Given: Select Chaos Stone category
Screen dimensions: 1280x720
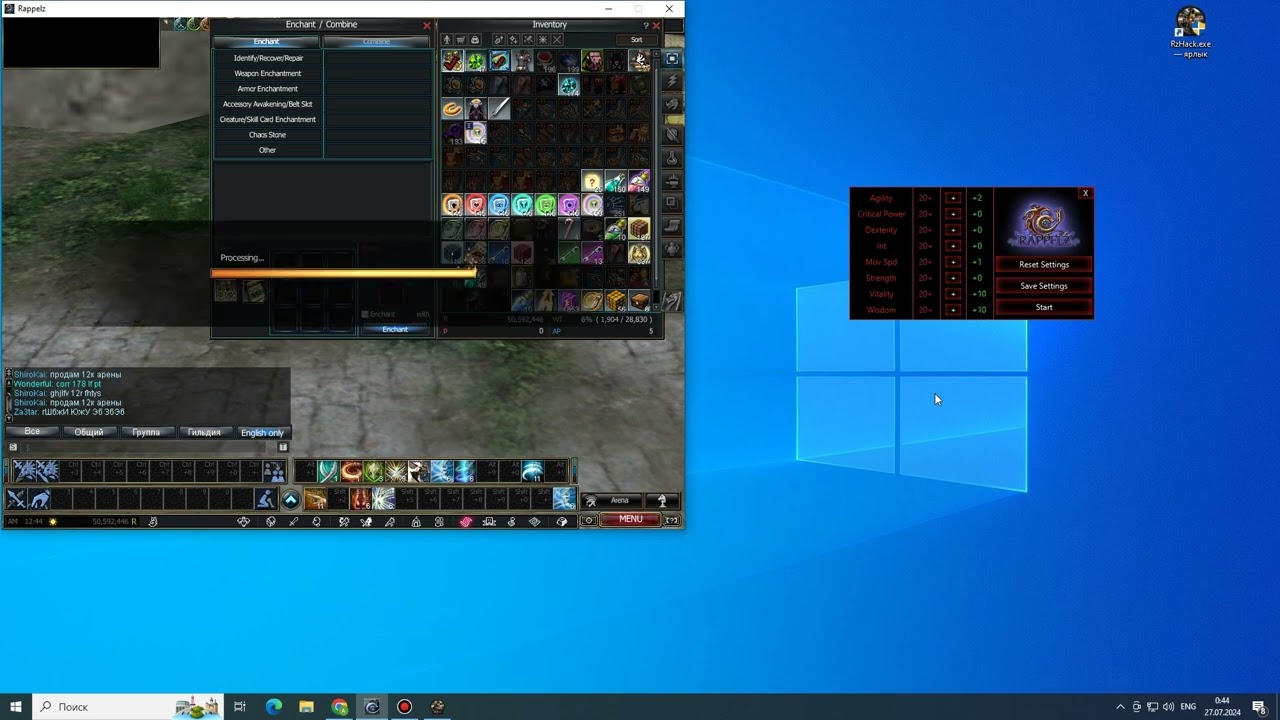Looking at the screenshot, I should (x=268, y=135).
